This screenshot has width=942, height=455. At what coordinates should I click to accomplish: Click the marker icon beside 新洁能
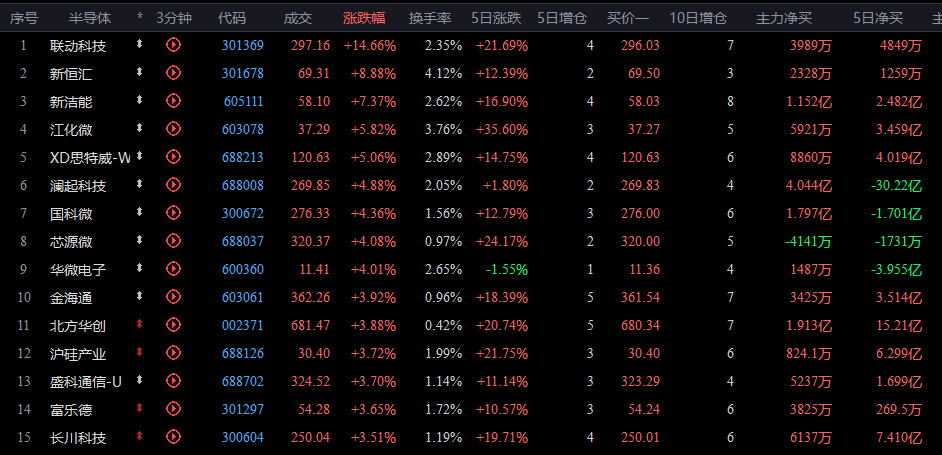click(x=140, y=99)
